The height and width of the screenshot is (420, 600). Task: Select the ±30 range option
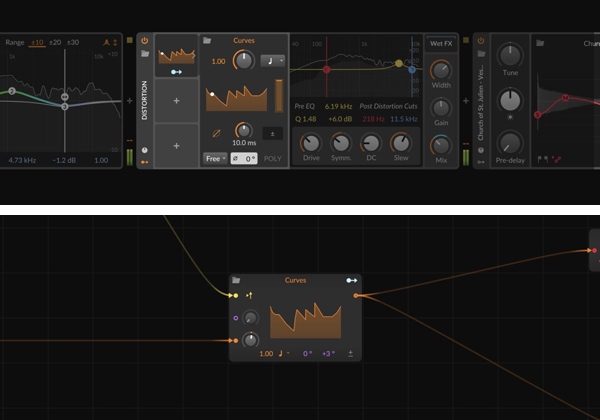click(x=73, y=42)
